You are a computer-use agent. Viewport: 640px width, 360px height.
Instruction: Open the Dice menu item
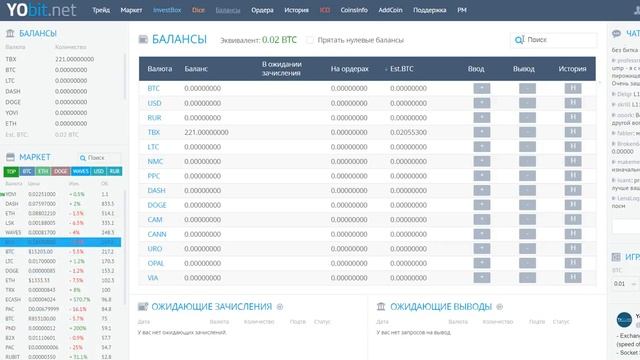coord(198,10)
